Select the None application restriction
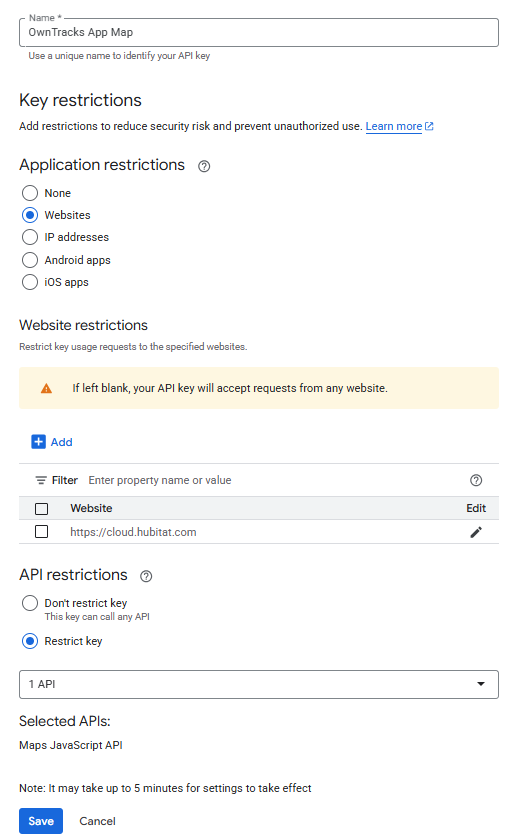 tap(30, 193)
